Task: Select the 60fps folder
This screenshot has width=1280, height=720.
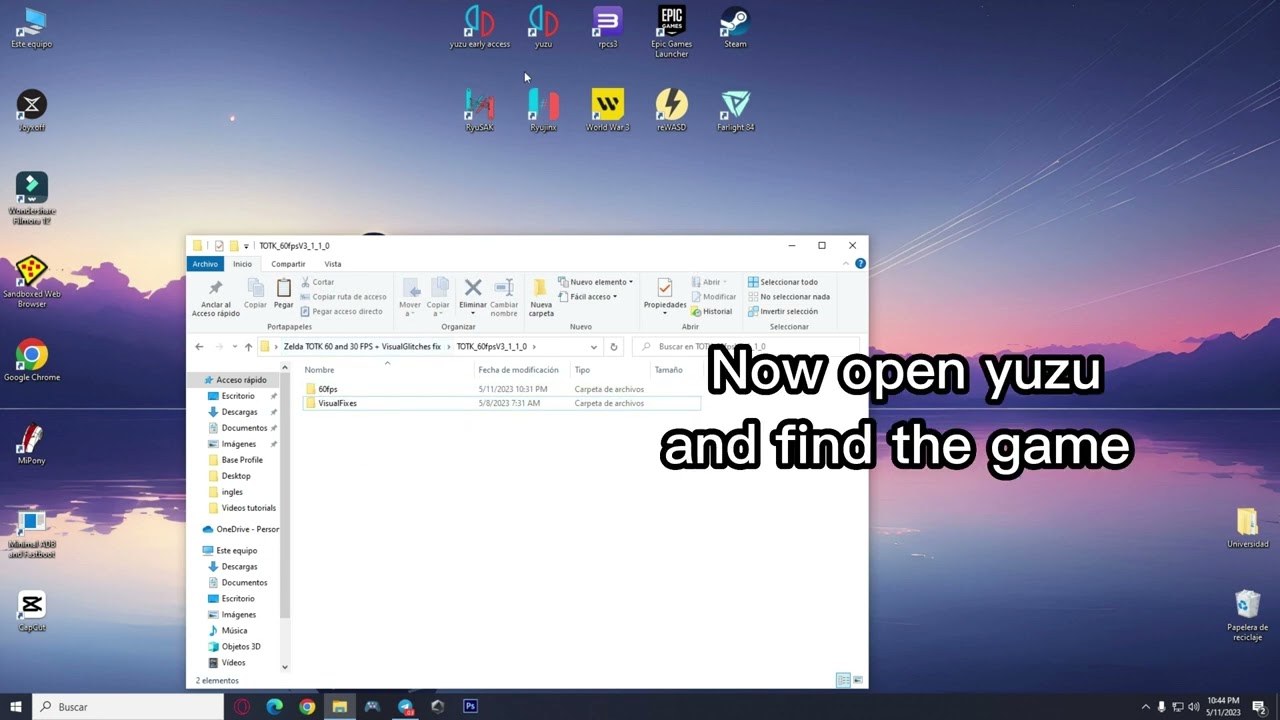Action: pos(501,389)
